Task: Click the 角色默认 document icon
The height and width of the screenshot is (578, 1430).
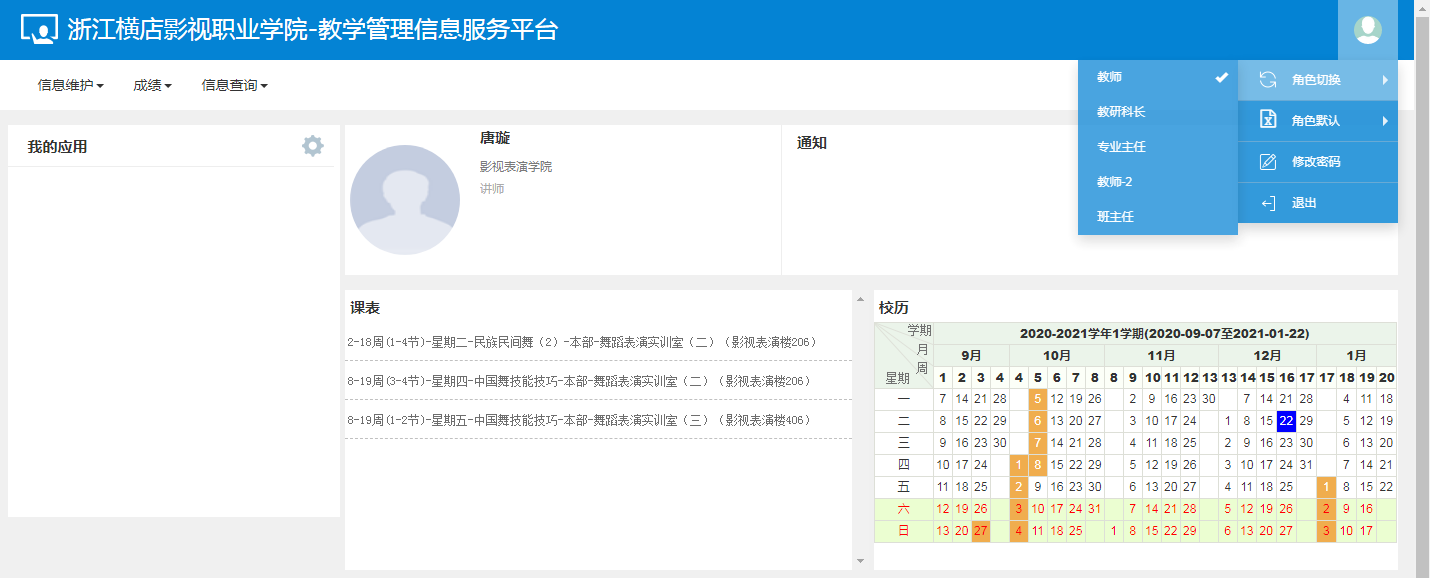Action: (x=1268, y=121)
